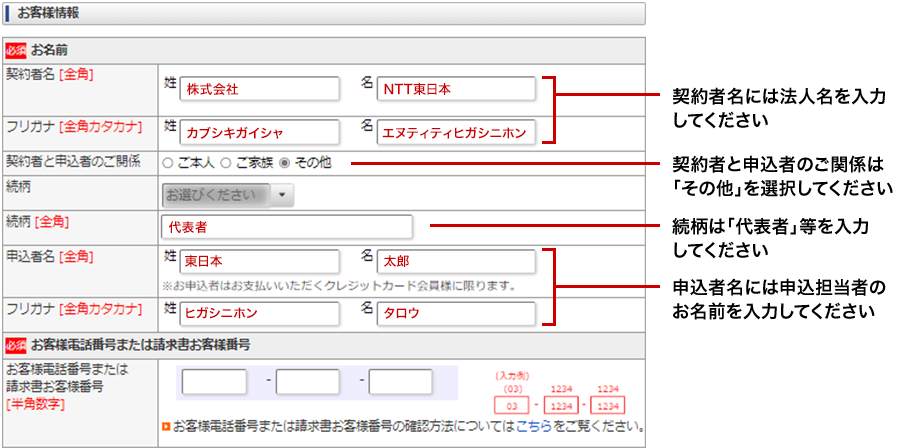
Task: Open the お選びください relationship dropdown
Action: pos(227,194)
